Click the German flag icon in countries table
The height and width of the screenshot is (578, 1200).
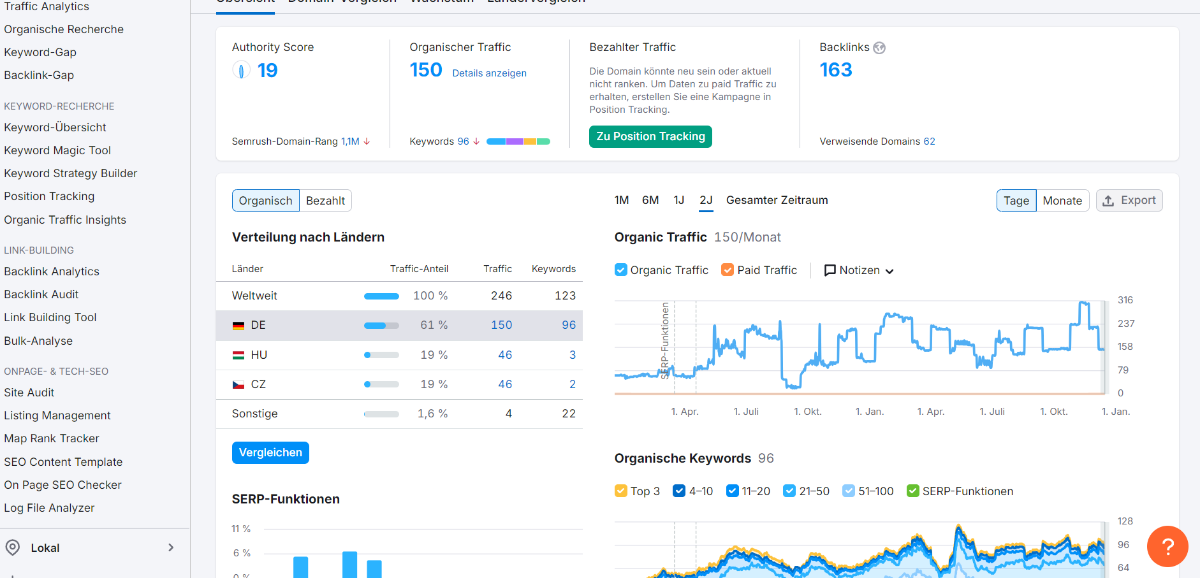[238, 325]
